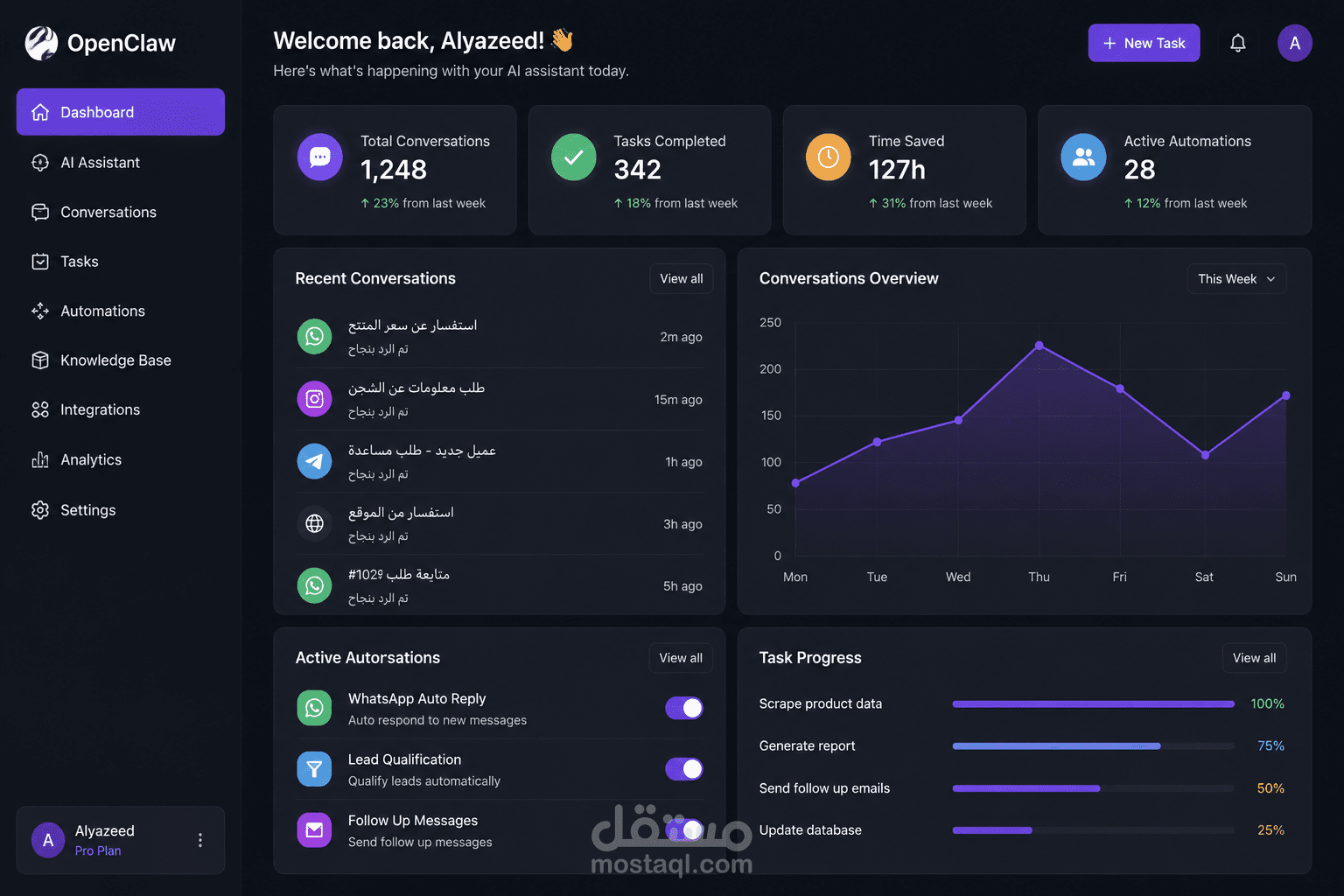View all in Task Progress
Screen dimensions: 1344x896
(1254, 658)
